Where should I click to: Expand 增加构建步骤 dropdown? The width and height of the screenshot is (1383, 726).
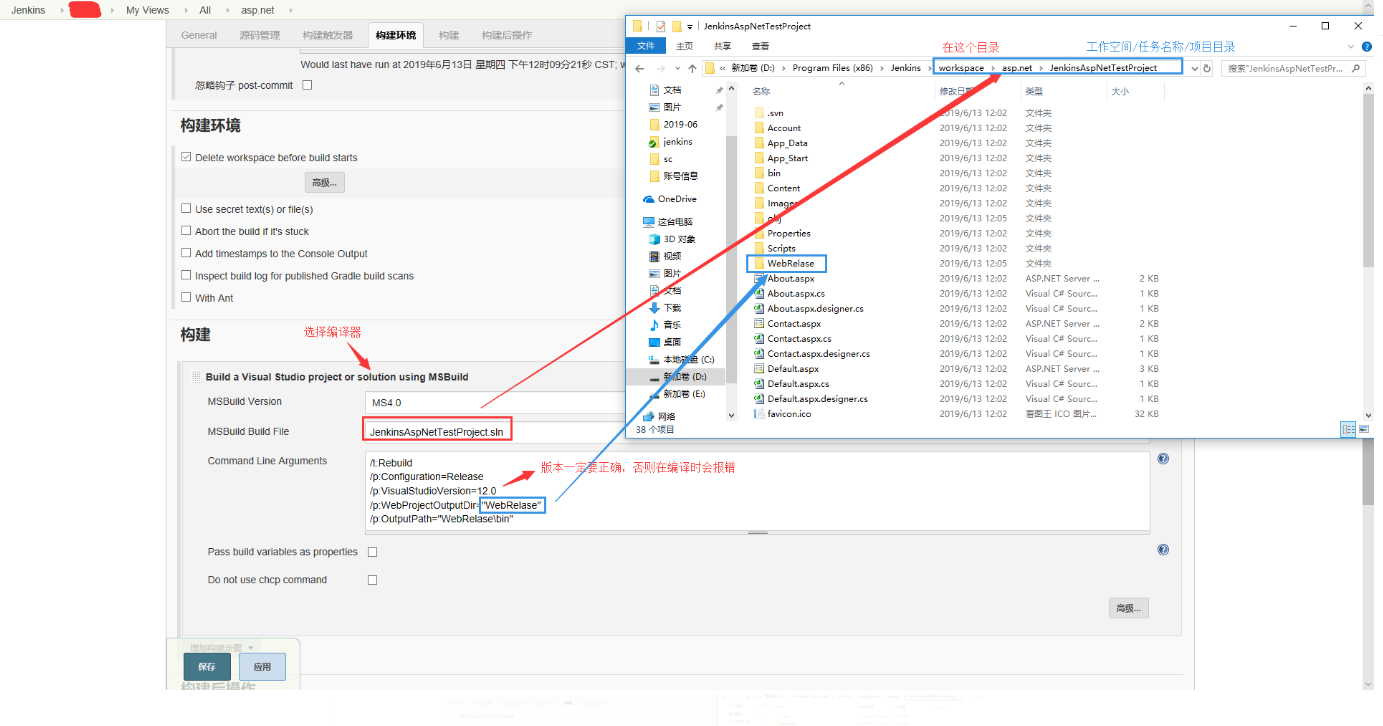[x=222, y=648]
